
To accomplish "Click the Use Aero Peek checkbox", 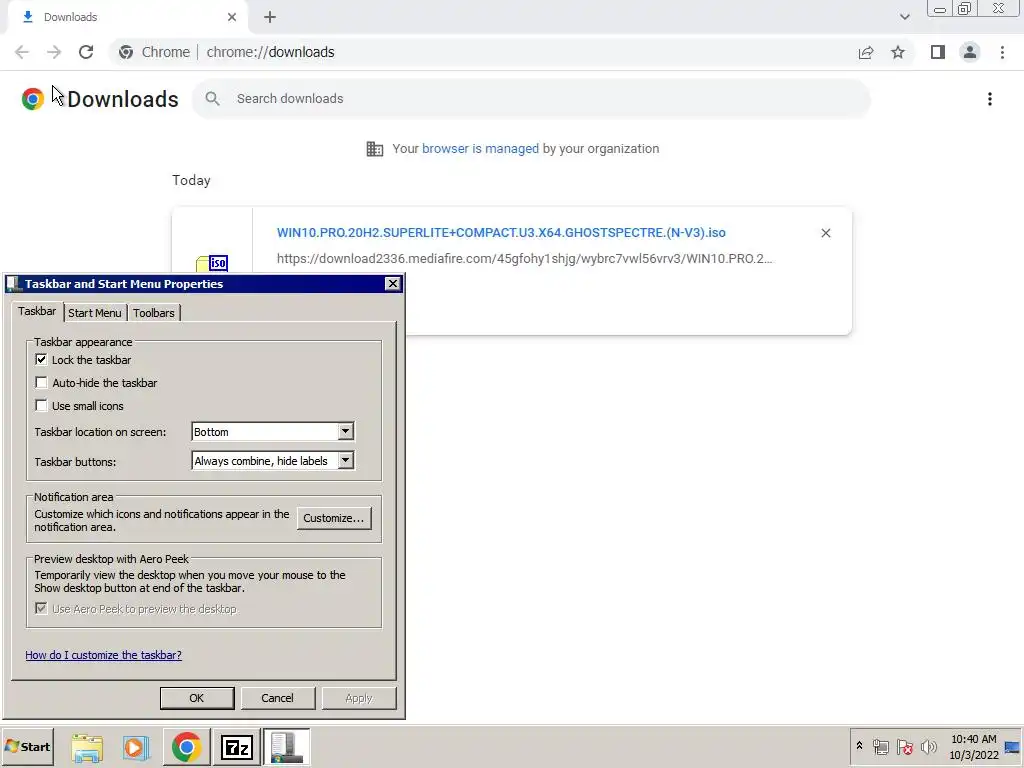I will pyautogui.click(x=41, y=609).
